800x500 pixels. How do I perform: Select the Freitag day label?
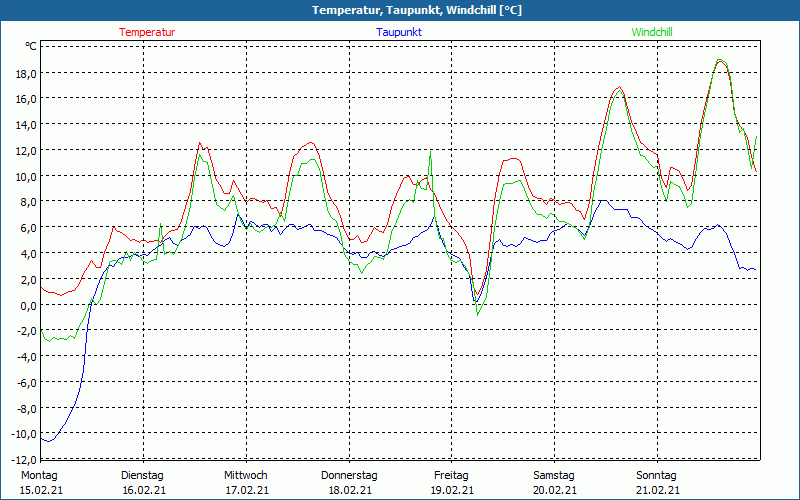(450, 475)
